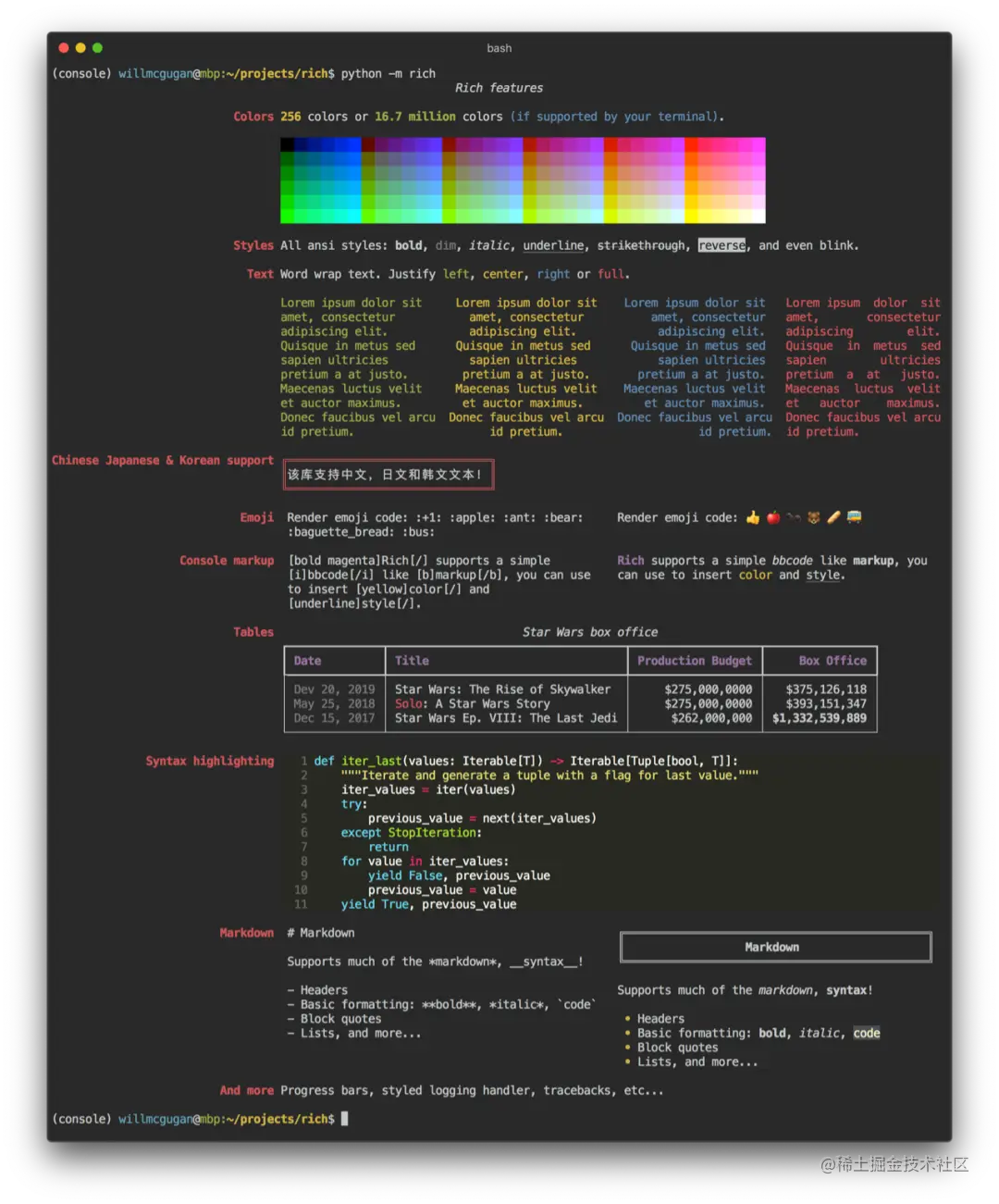Image resolution: width=999 pixels, height=1204 pixels.
Task: Click the red close window button
Action: click(x=64, y=48)
